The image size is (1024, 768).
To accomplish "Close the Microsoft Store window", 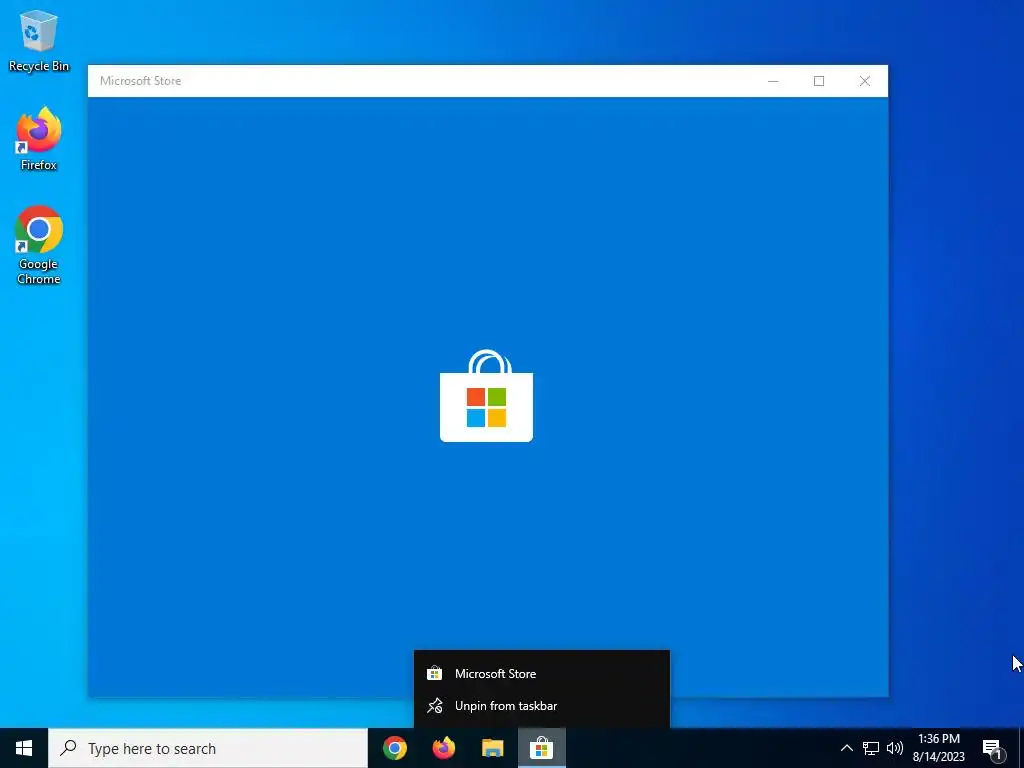I will pyautogui.click(x=865, y=81).
